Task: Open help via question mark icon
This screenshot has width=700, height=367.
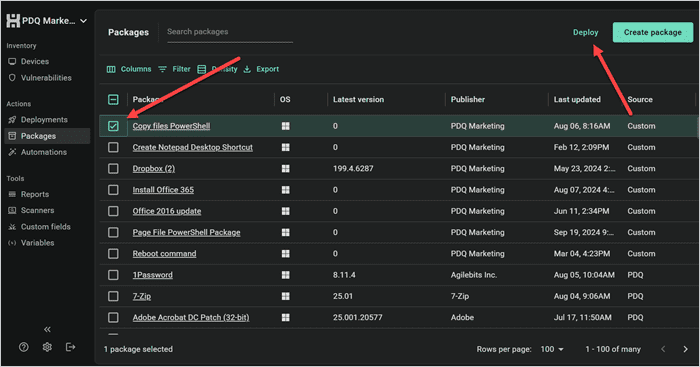Action: pos(24,347)
